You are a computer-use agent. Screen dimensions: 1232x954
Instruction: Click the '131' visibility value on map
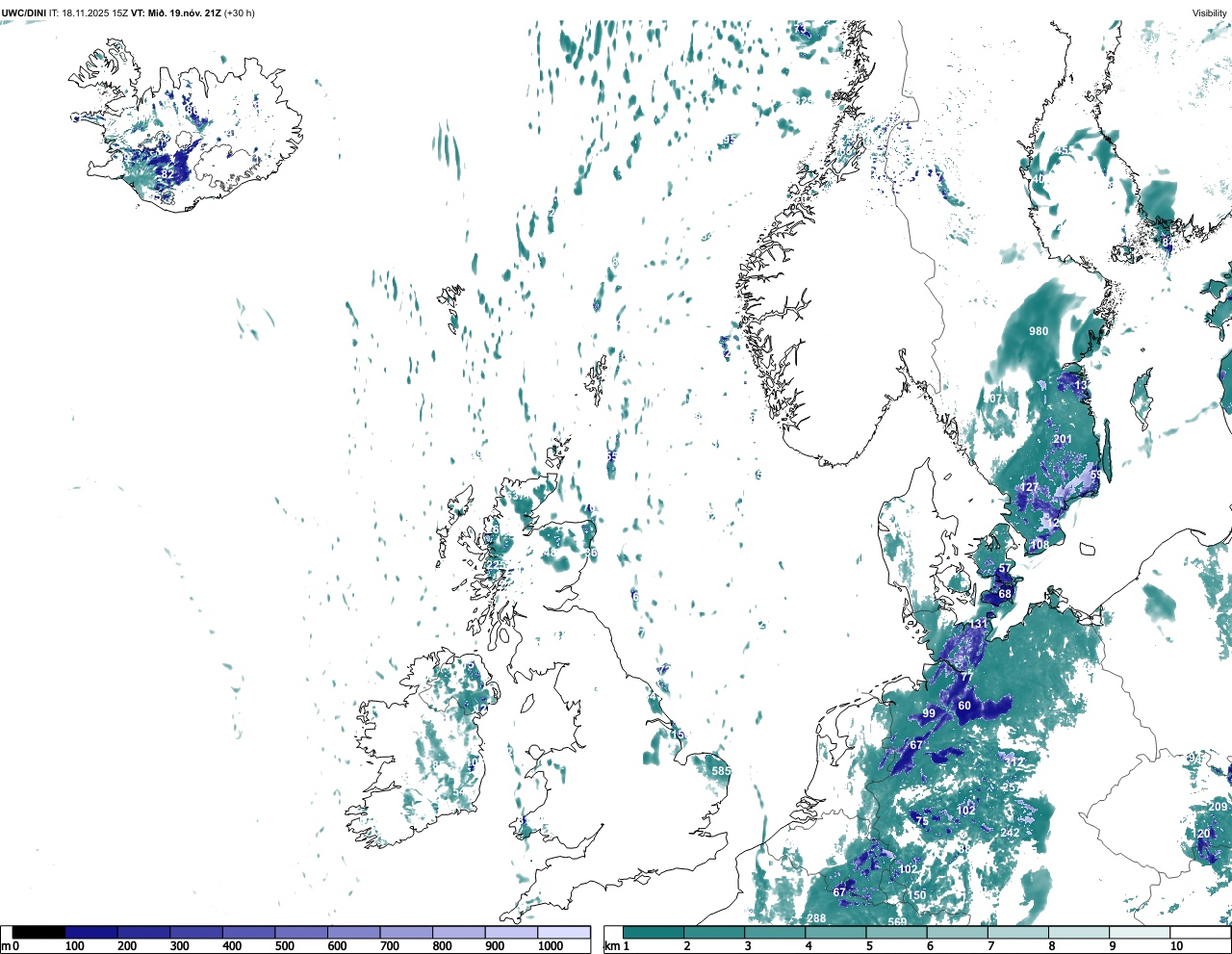(x=978, y=624)
